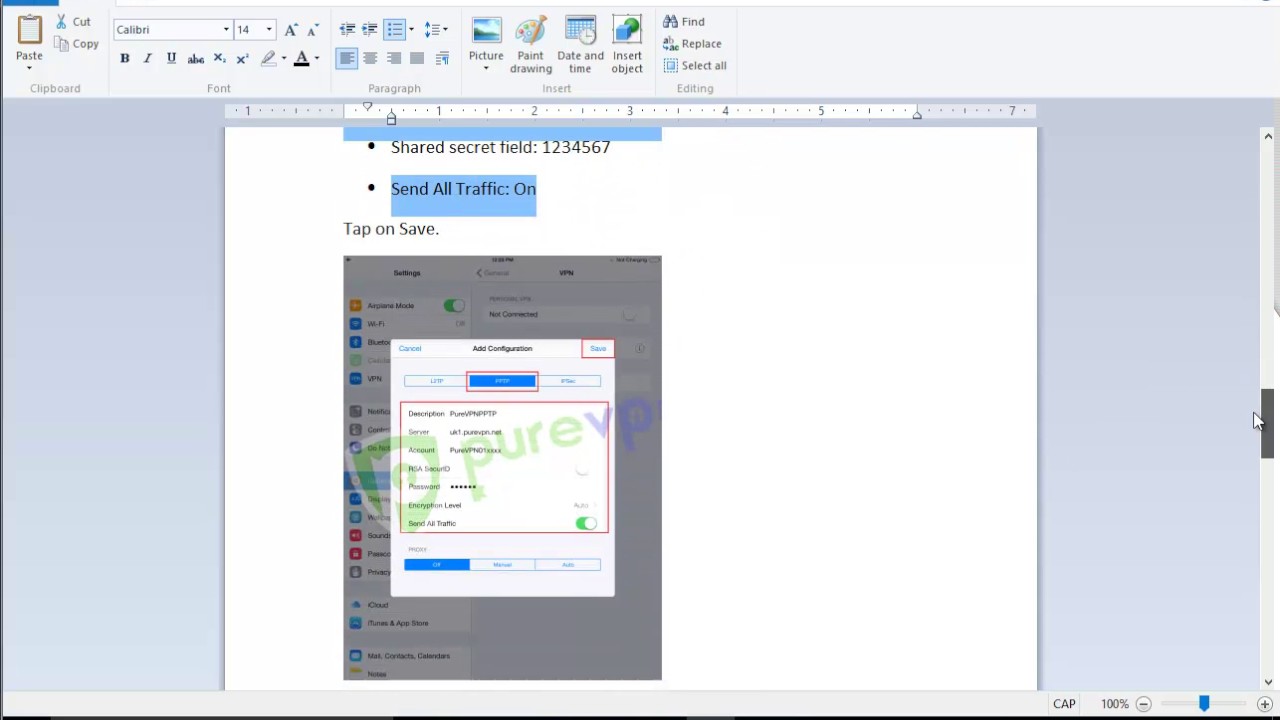Open the Picture dropdown arrow
1280x720 pixels.
(486, 69)
